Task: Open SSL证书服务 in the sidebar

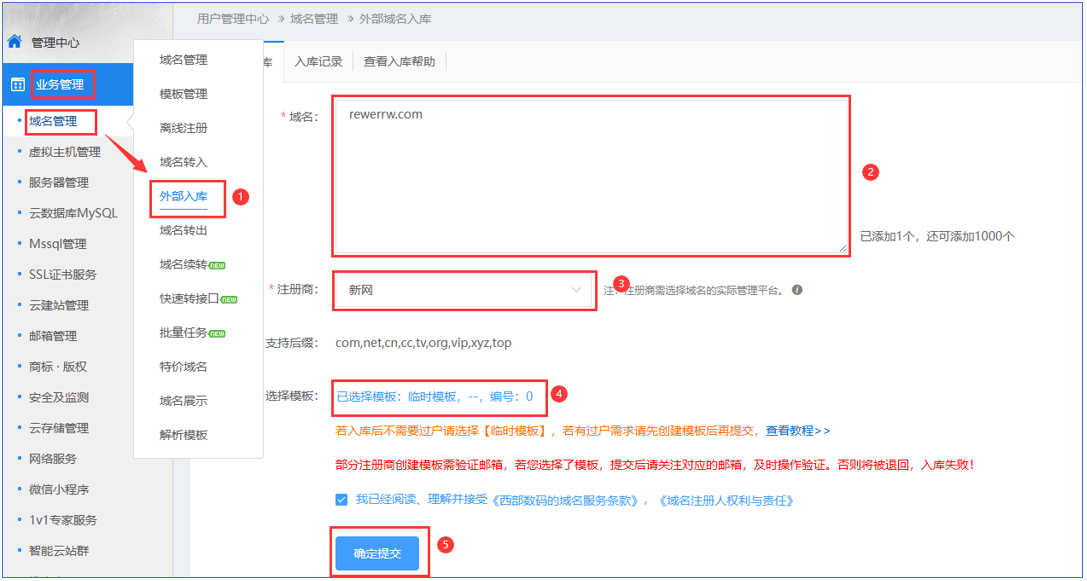Action: pos(62,274)
